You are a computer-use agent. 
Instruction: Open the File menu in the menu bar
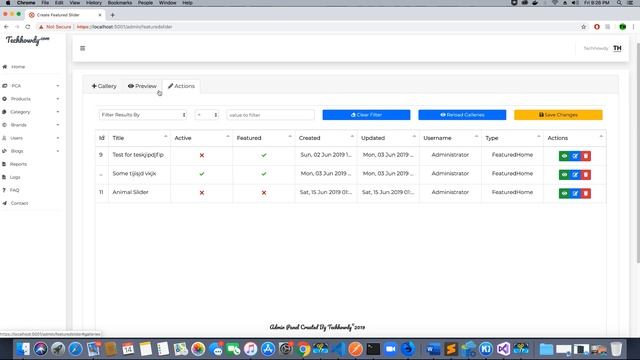(x=45, y=3)
